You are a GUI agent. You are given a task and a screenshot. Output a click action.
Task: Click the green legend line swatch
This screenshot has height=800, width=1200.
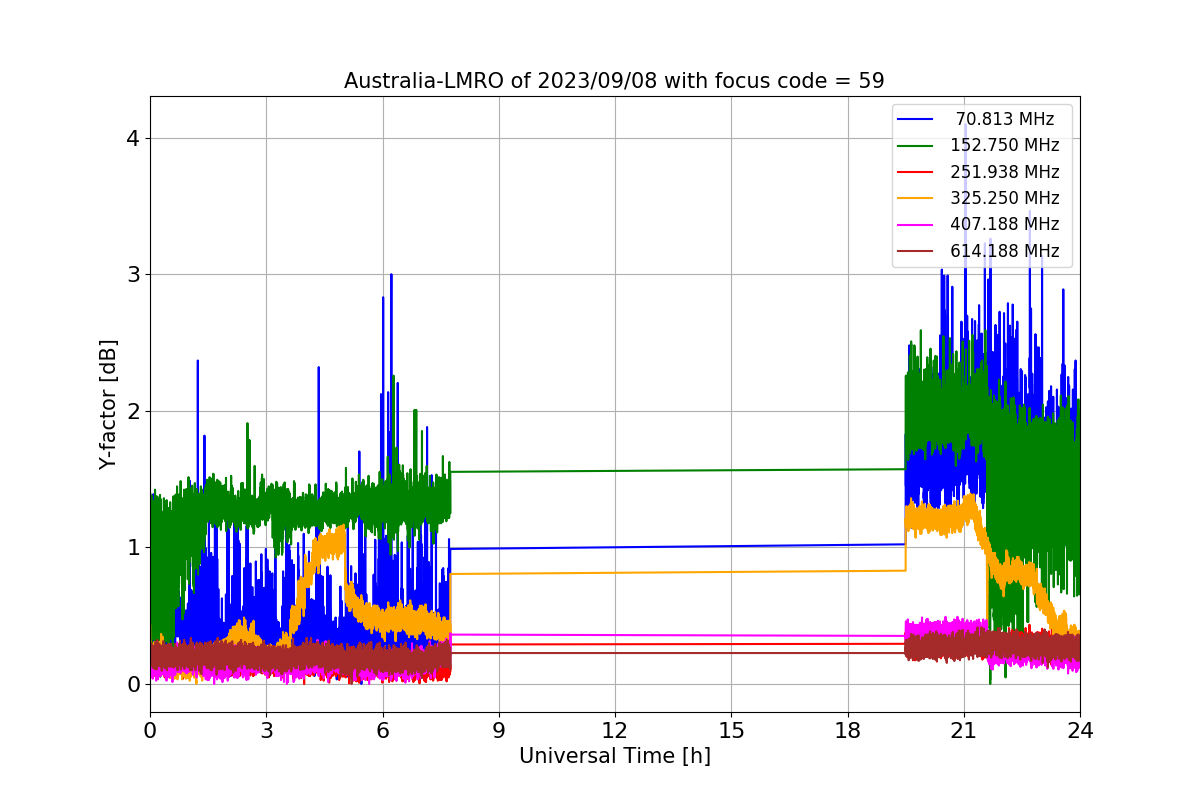coord(916,145)
